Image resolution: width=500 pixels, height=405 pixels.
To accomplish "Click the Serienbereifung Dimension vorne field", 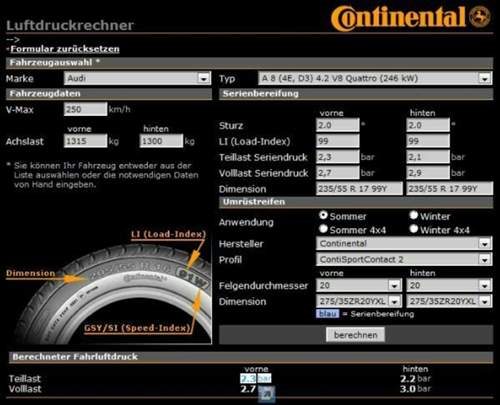I will pyautogui.click(x=359, y=189).
